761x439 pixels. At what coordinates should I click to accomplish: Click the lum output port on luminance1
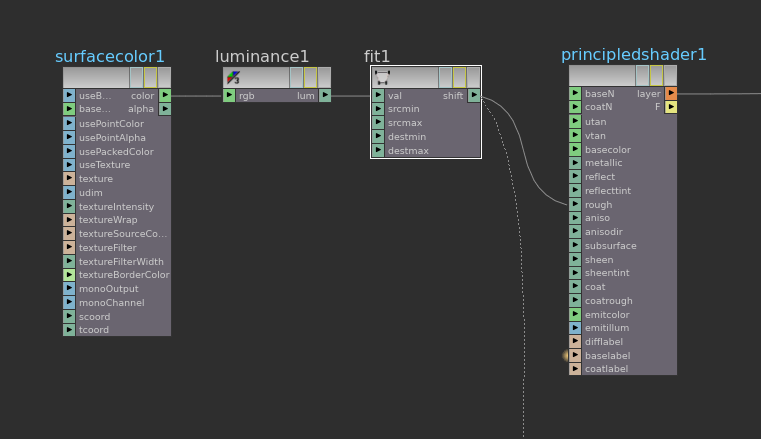(x=325, y=96)
